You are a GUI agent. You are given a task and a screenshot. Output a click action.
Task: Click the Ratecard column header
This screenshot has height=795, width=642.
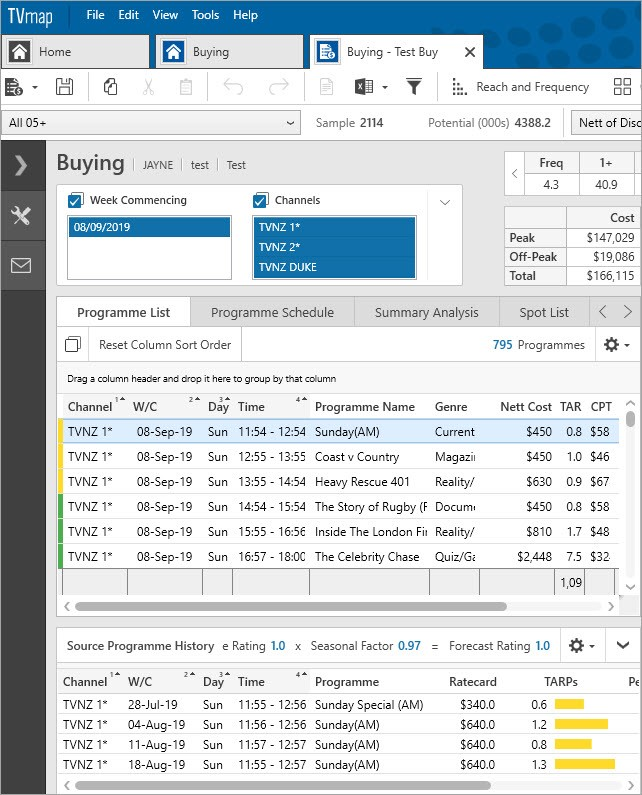[473, 682]
